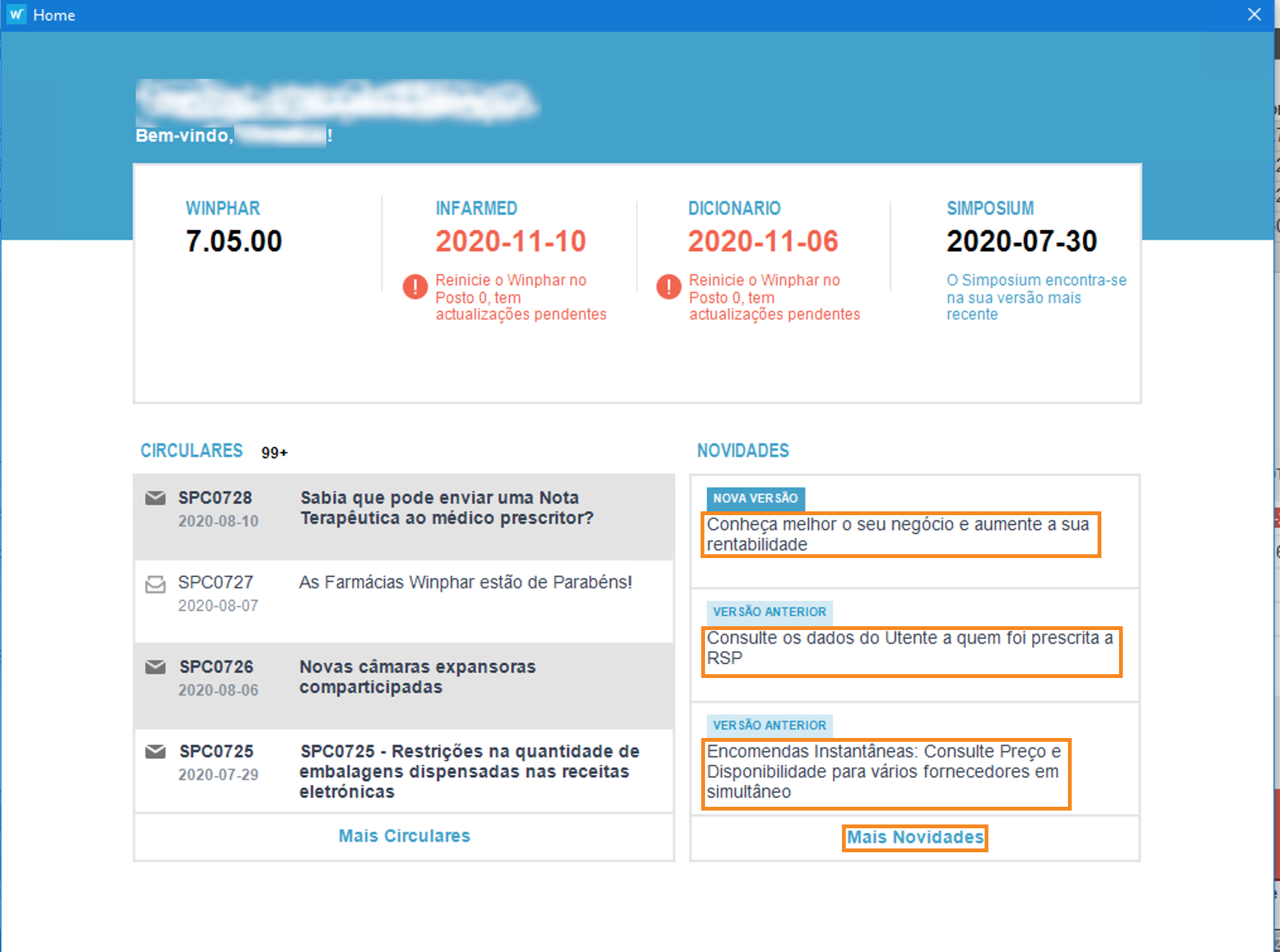Click the red alert icon under INFARMED
Viewport: 1280px width, 952px height.
point(415,287)
